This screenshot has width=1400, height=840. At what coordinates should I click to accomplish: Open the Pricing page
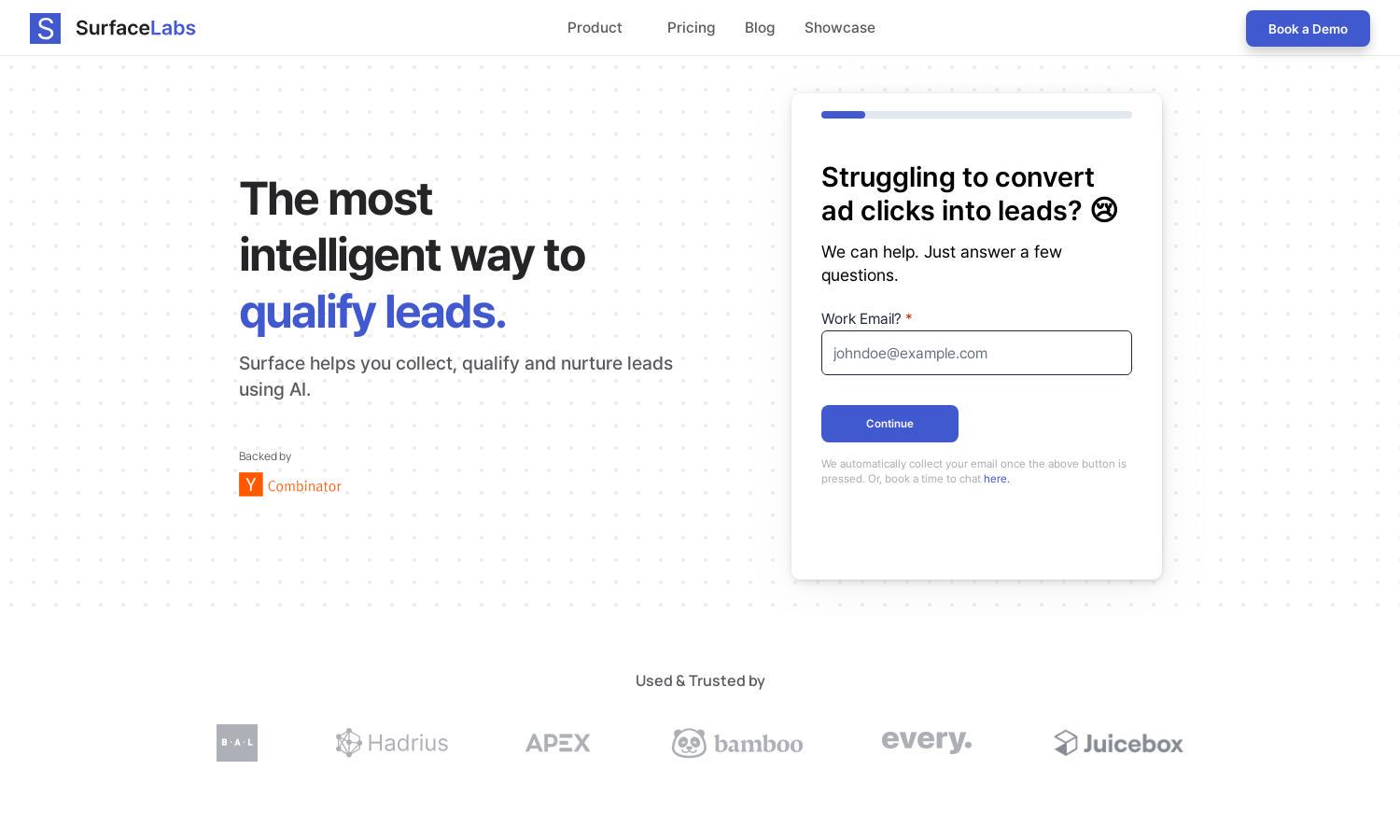click(692, 28)
